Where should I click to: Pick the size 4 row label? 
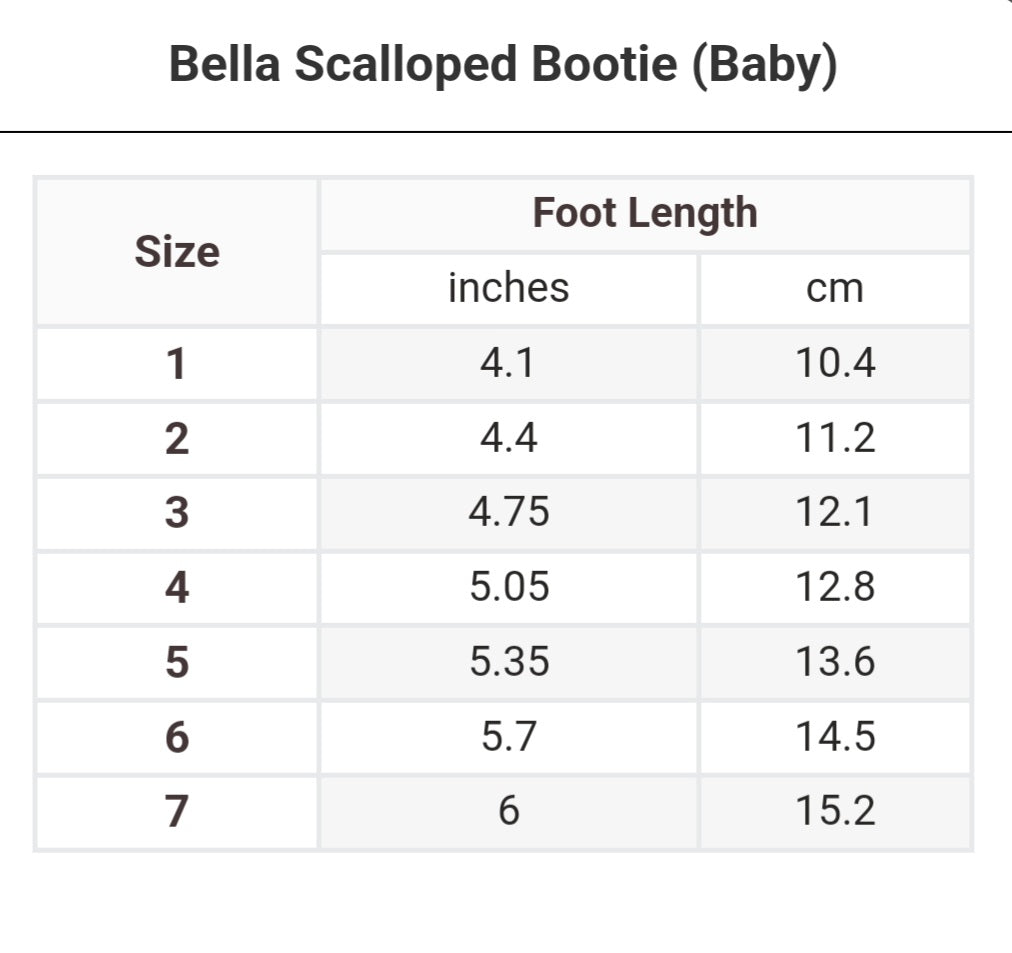(x=177, y=587)
